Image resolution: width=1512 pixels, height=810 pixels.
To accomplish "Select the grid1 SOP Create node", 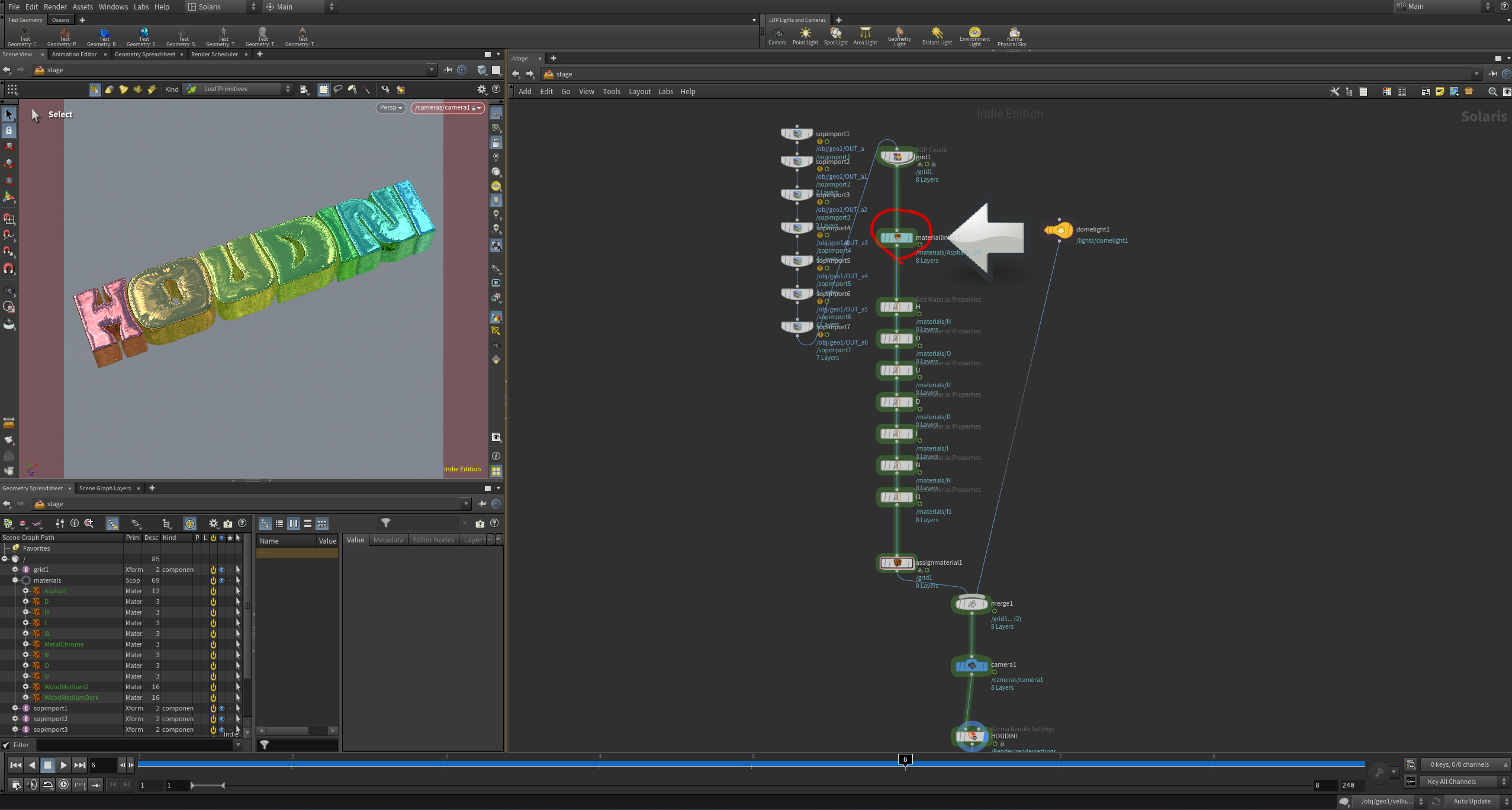I will [896, 157].
